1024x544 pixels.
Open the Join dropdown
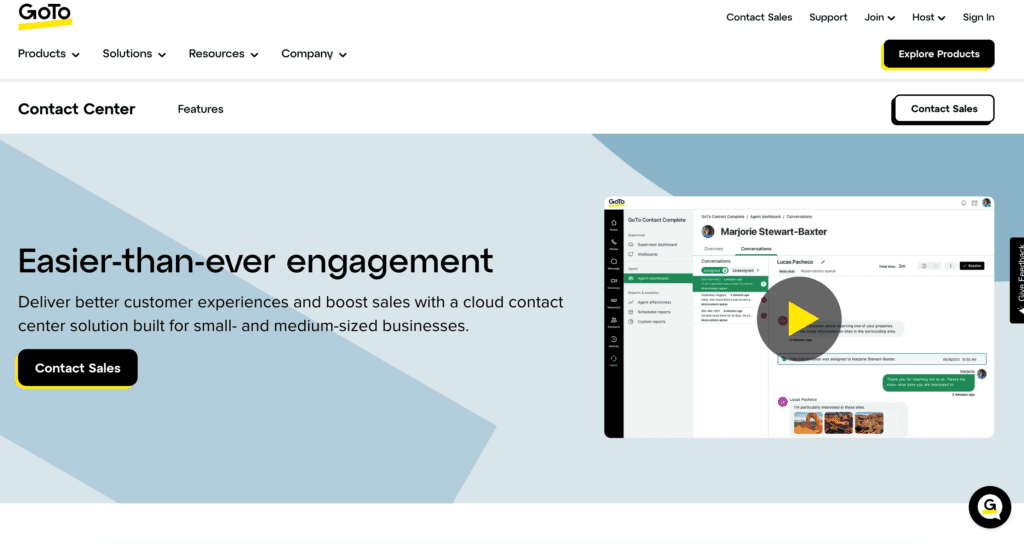pyautogui.click(x=879, y=17)
